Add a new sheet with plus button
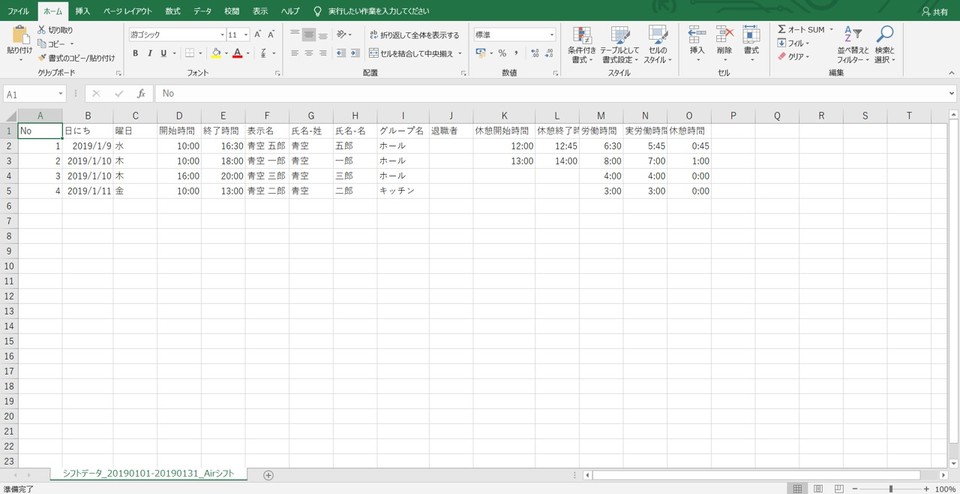960x494 pixels. [268, 475]
